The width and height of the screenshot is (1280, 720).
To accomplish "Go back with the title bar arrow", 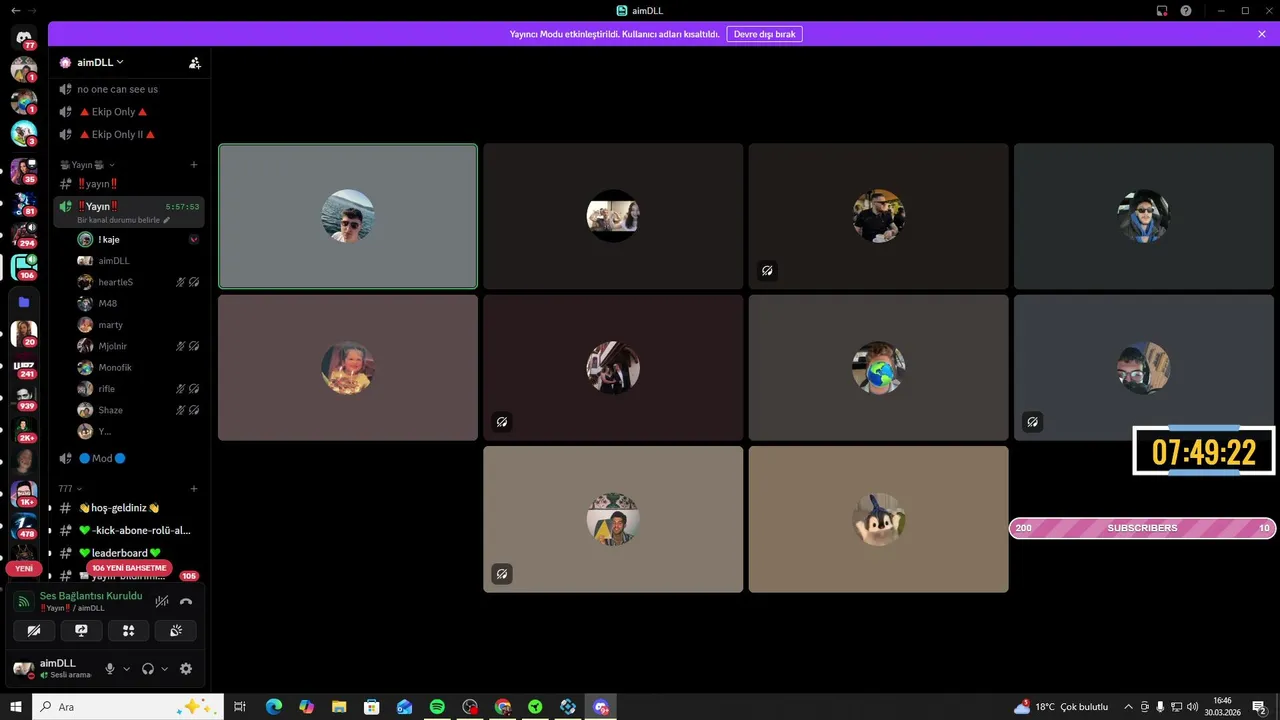I will click(15, 10).
